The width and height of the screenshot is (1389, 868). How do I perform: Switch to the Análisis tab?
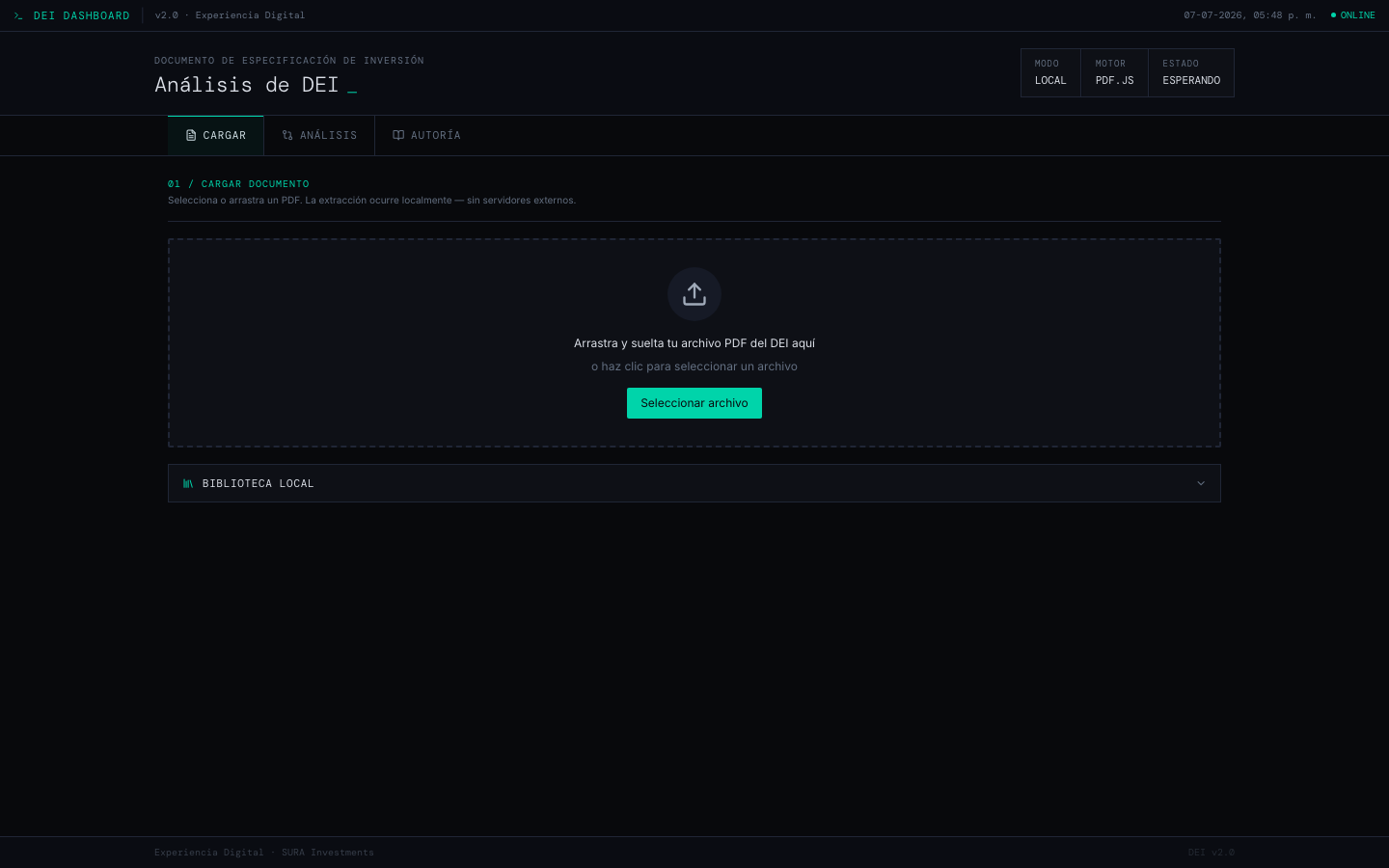click(319, 136)
